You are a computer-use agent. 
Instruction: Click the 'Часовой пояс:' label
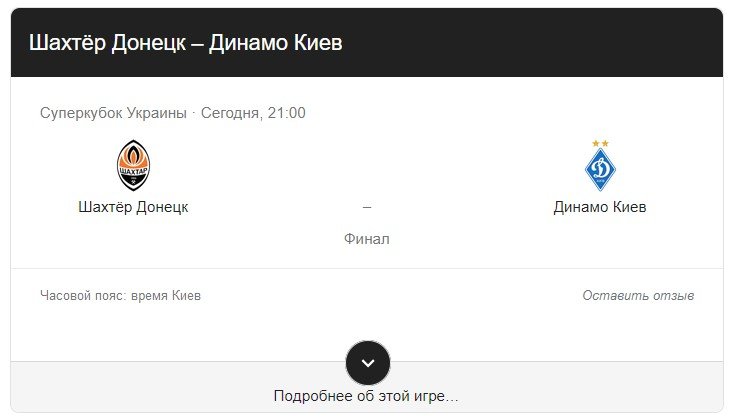(x=83, y=296)
